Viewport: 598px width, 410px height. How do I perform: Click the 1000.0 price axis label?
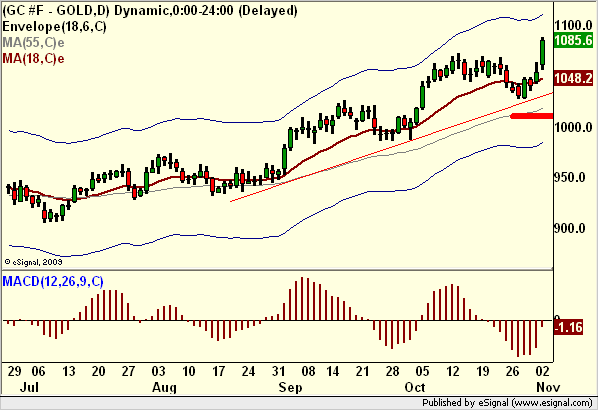tap(573, 127)
